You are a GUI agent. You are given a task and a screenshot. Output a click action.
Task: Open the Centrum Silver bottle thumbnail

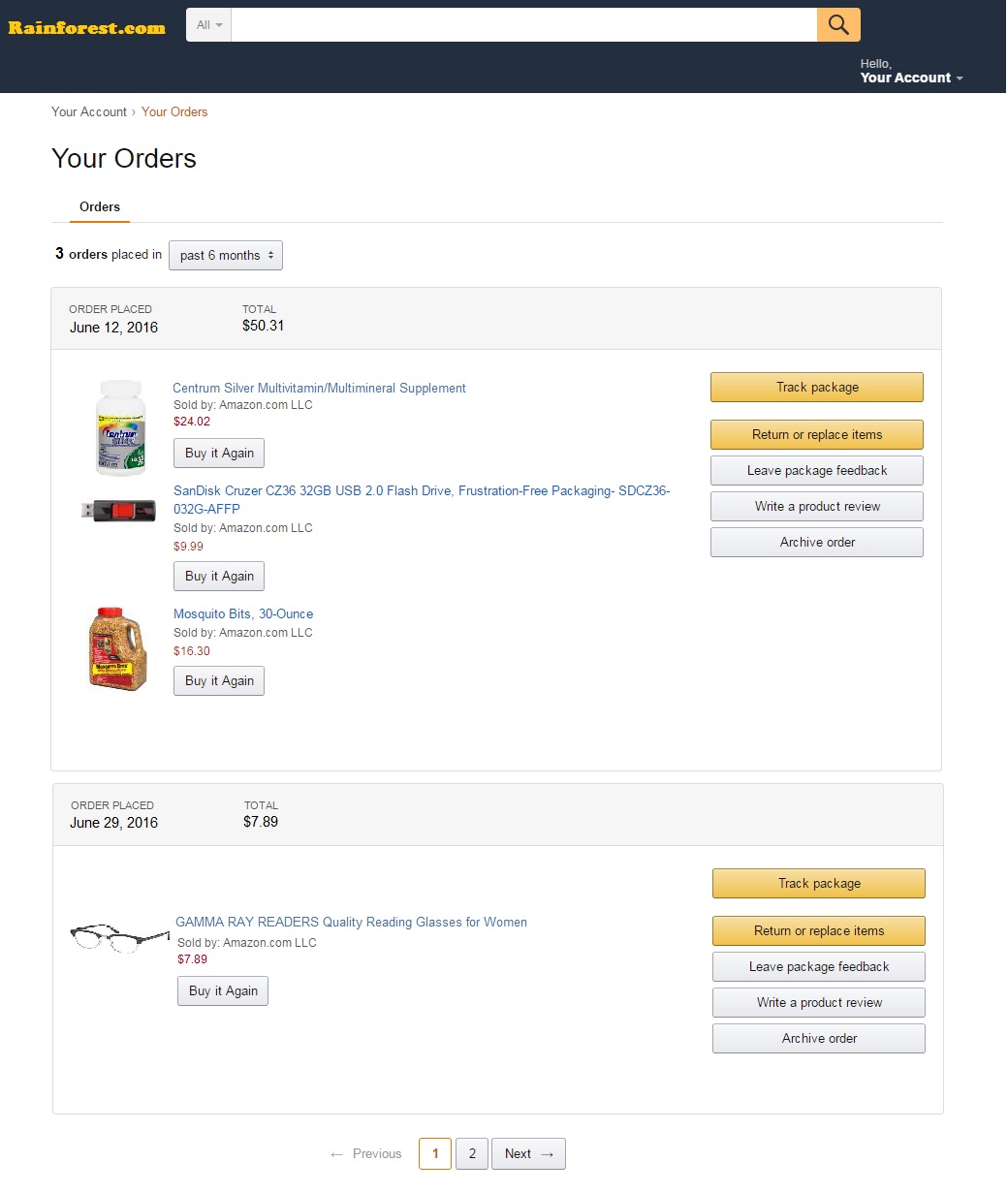tap(120, 427)
